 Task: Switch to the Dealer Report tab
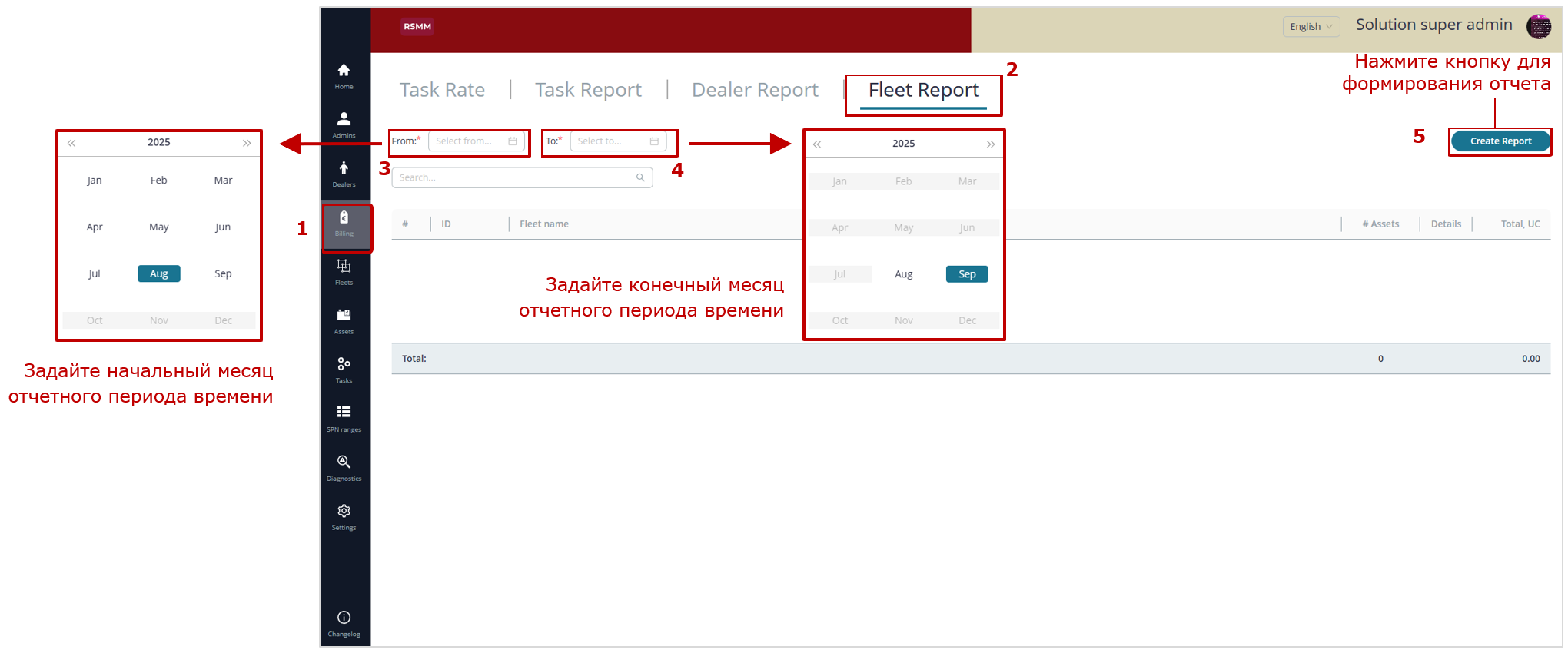point(755,90)
